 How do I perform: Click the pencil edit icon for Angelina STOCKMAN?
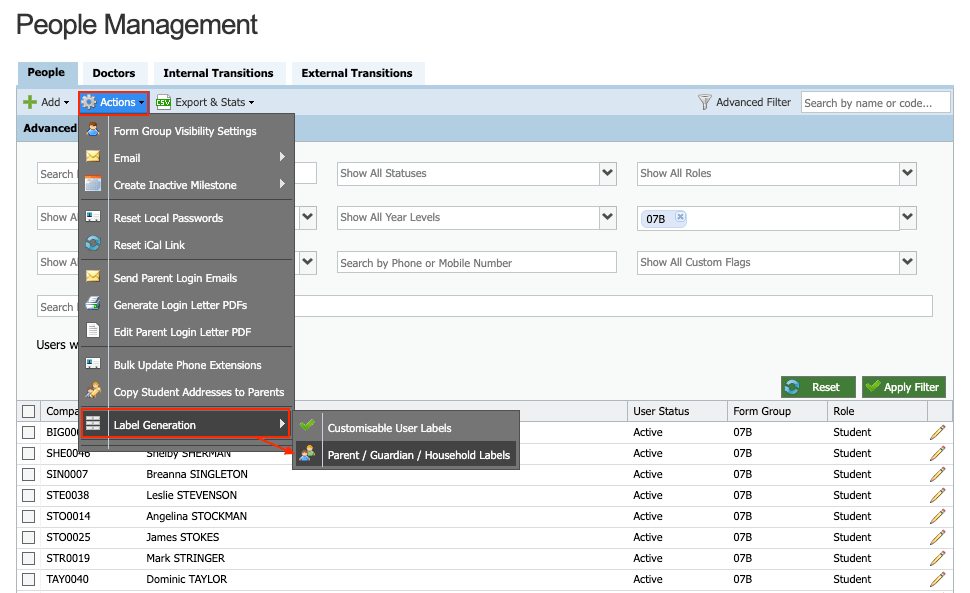coord(938,516)
